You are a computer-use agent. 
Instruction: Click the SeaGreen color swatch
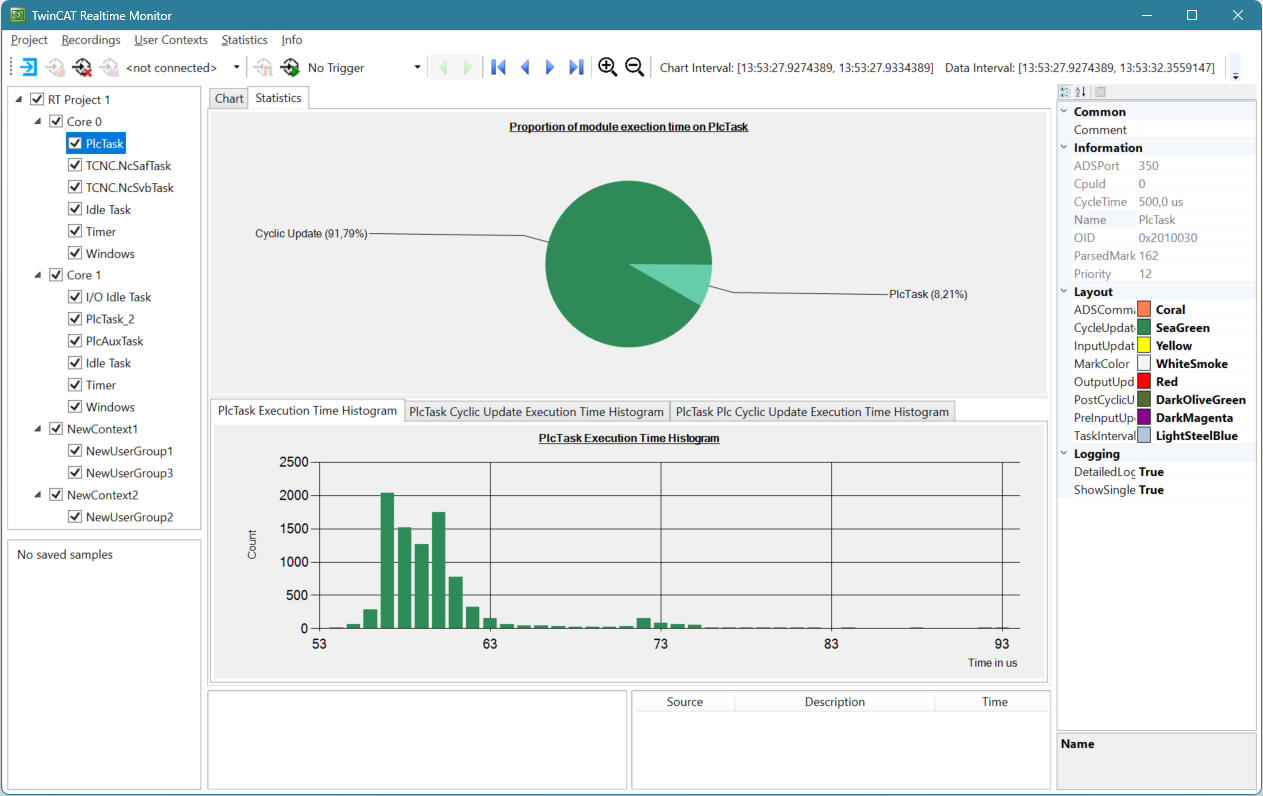(x=1144, y=328)
